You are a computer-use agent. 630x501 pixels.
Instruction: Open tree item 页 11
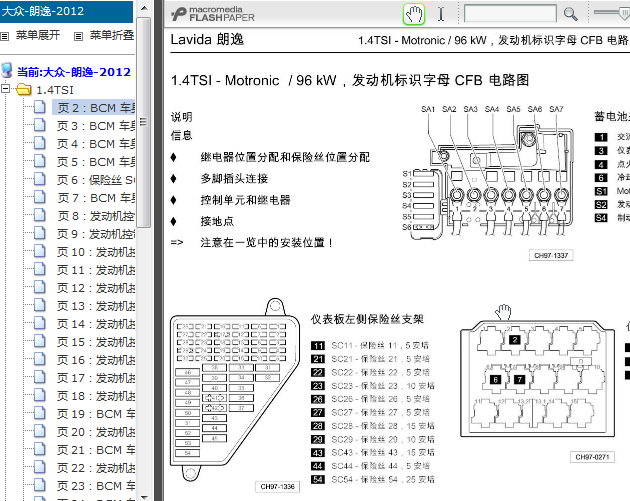click(x=96, y=270)
